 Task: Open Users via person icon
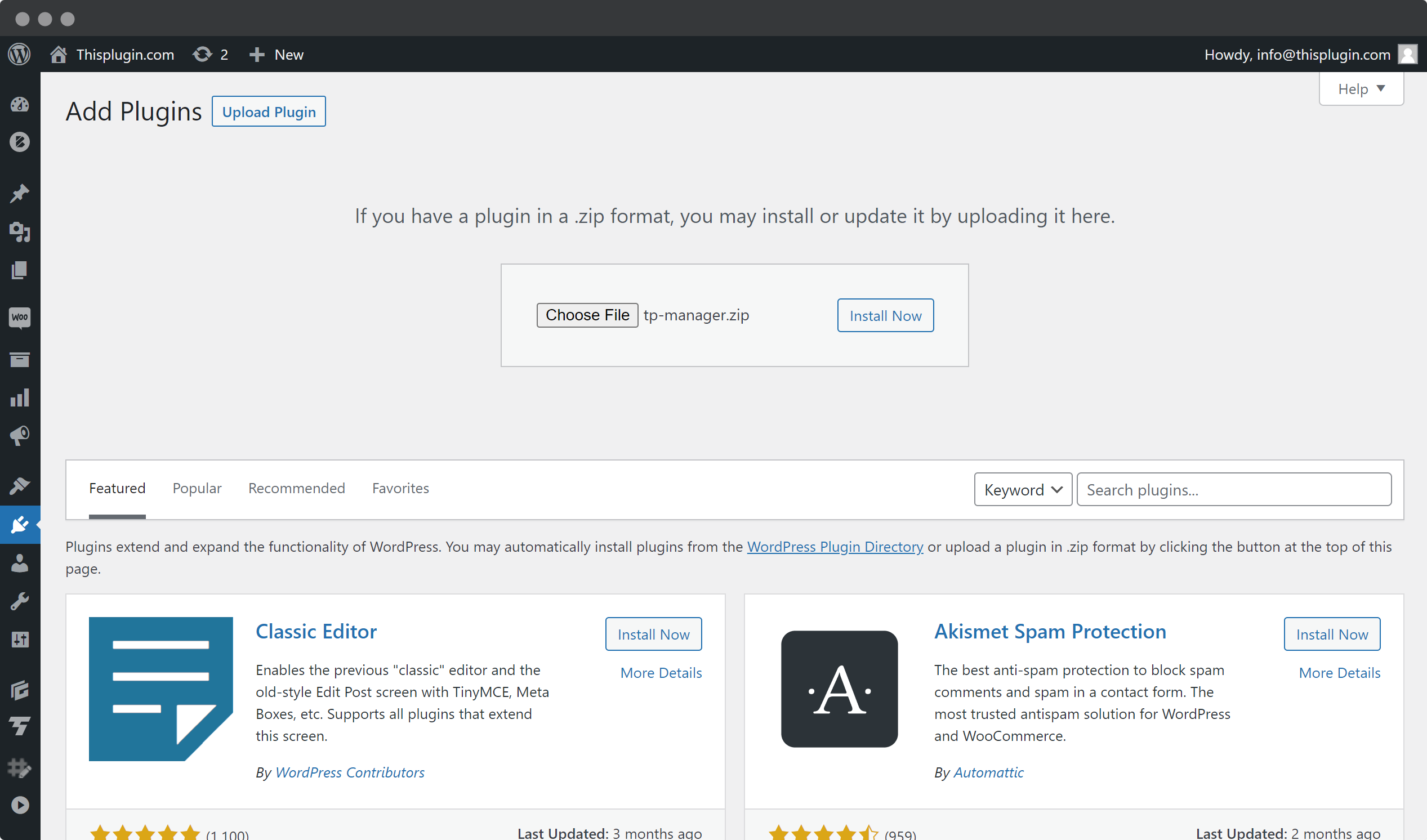20,563
